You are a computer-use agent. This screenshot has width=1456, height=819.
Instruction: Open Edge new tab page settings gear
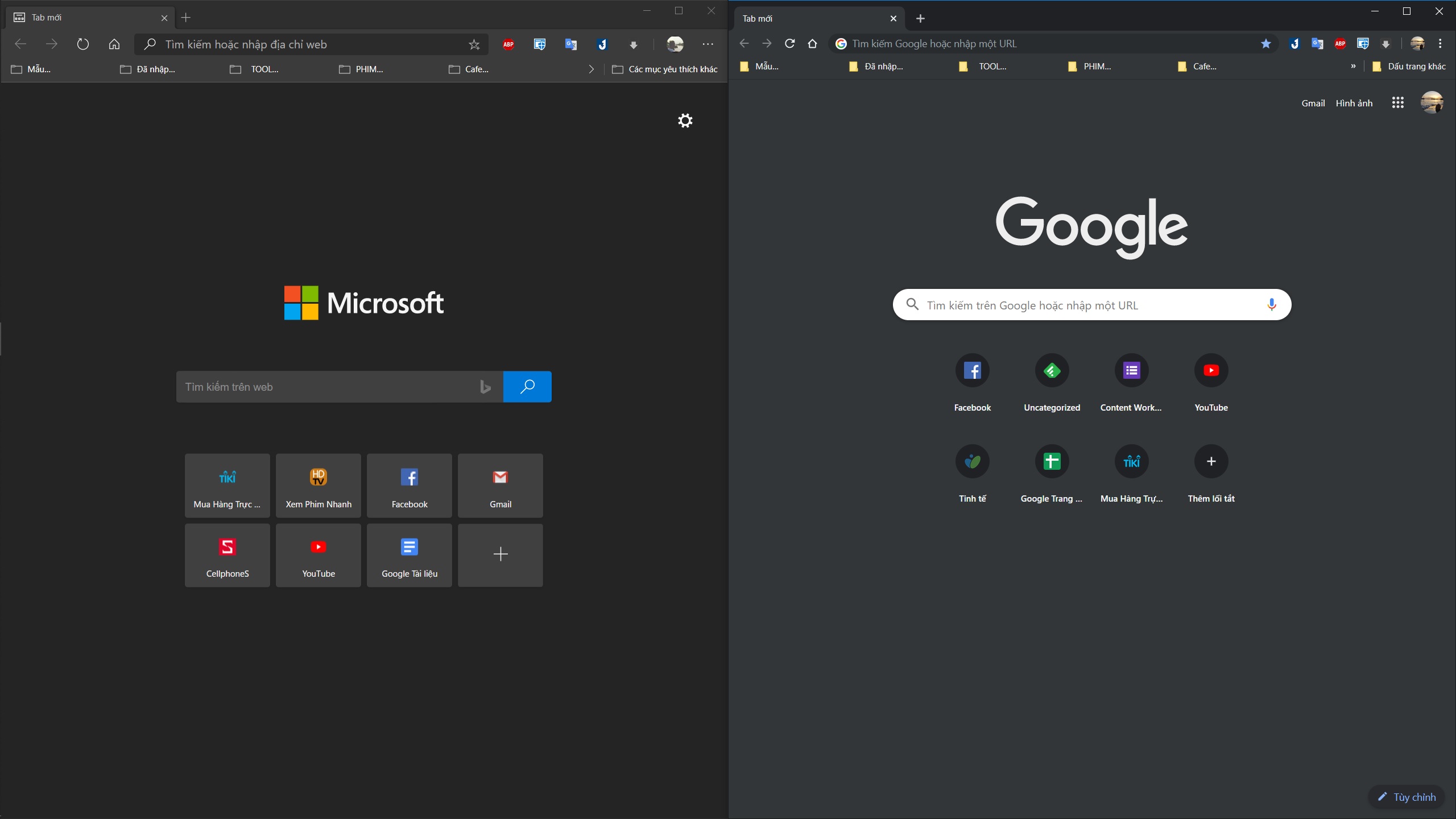[685, 121]
